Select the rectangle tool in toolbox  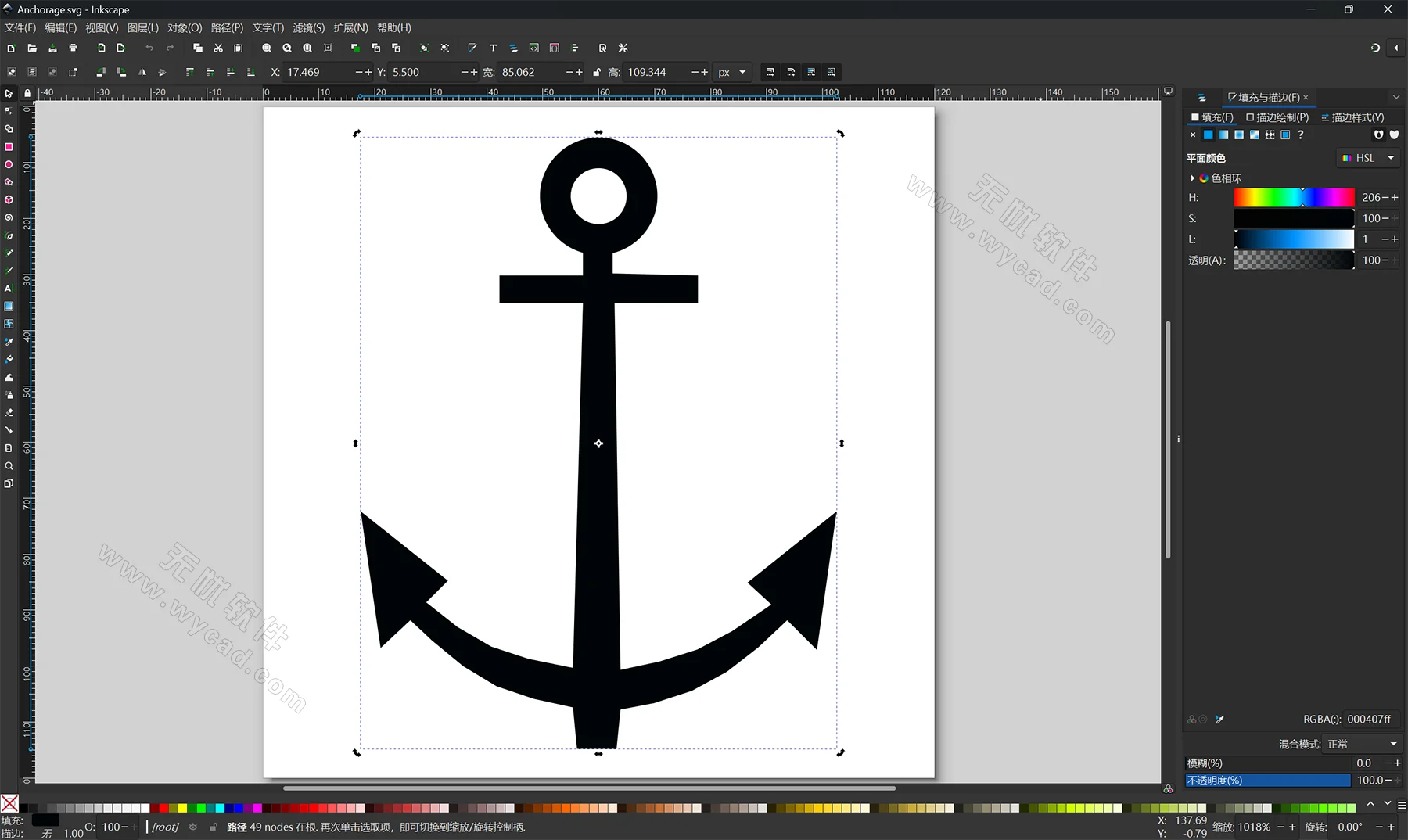[x=9, y=147]
